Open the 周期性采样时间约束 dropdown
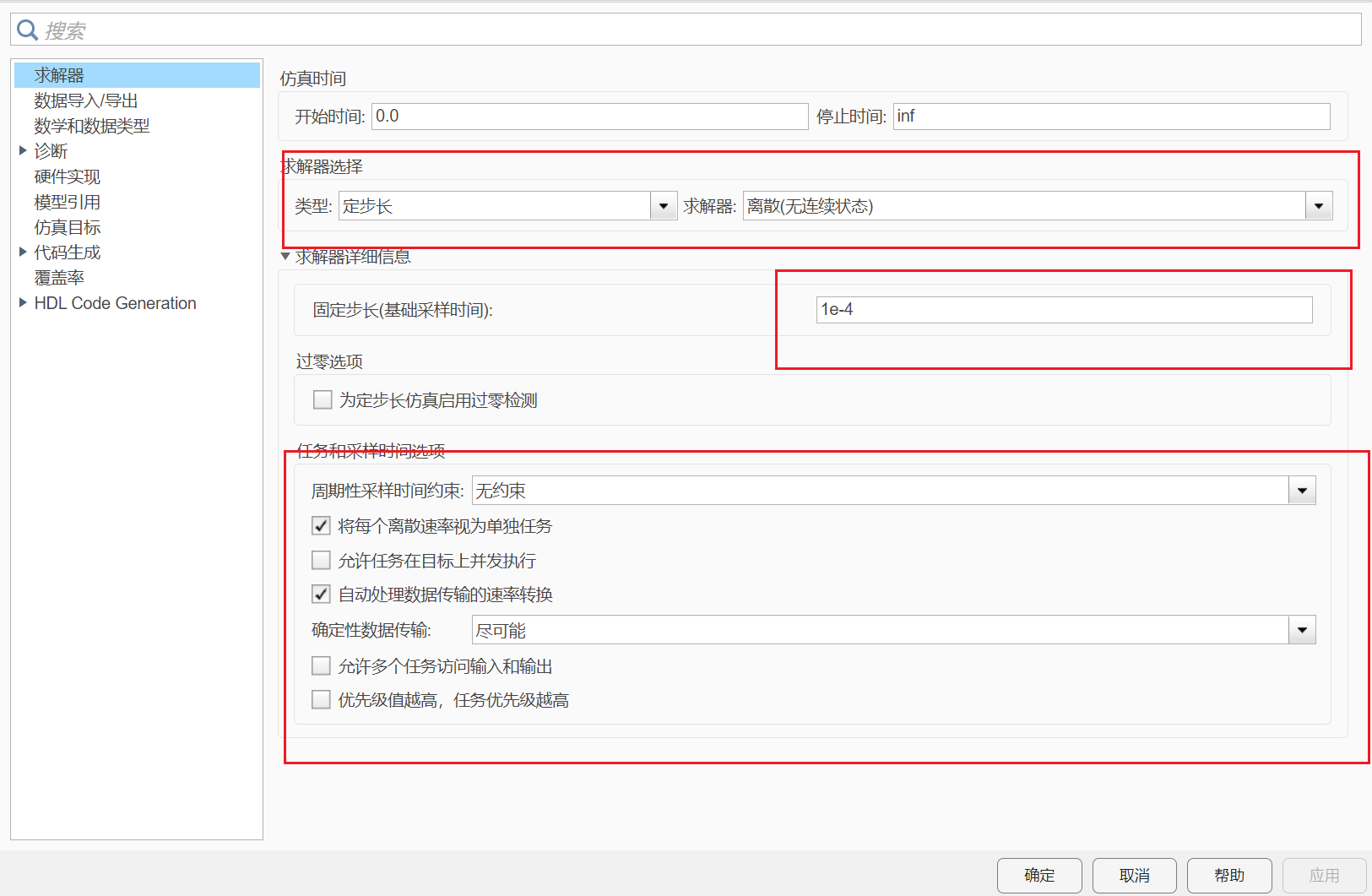Viewport: 1372px width, 896px height. (894, 491)
